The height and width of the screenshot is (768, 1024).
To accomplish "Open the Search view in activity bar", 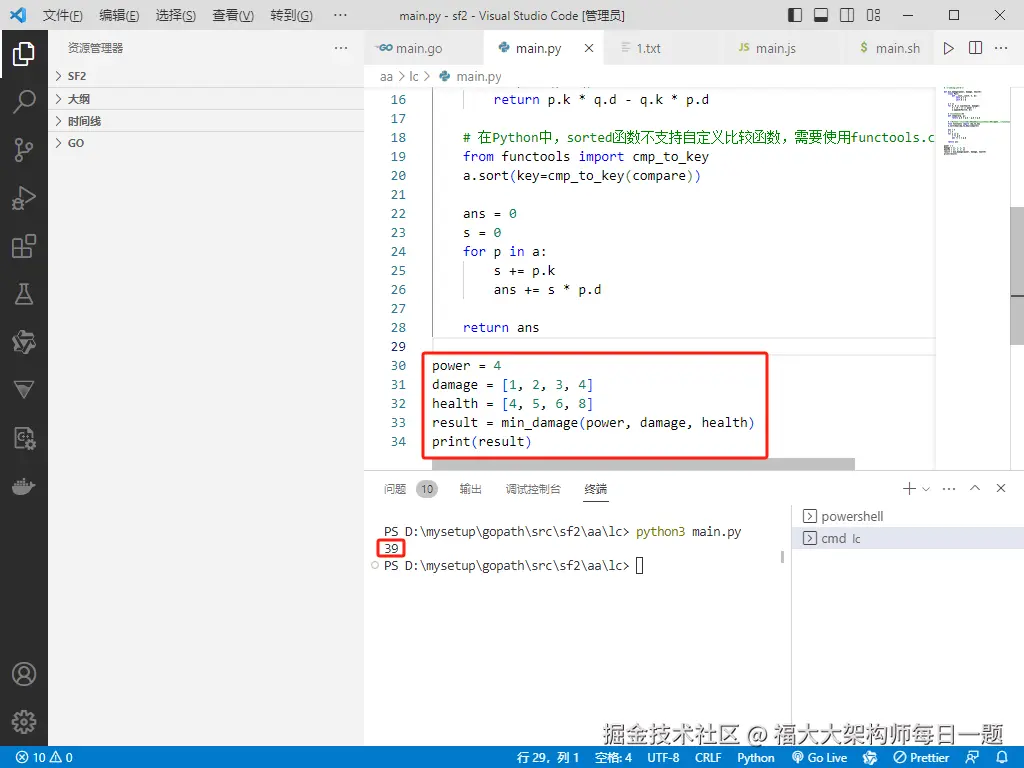I will click(x=24, y=102).
